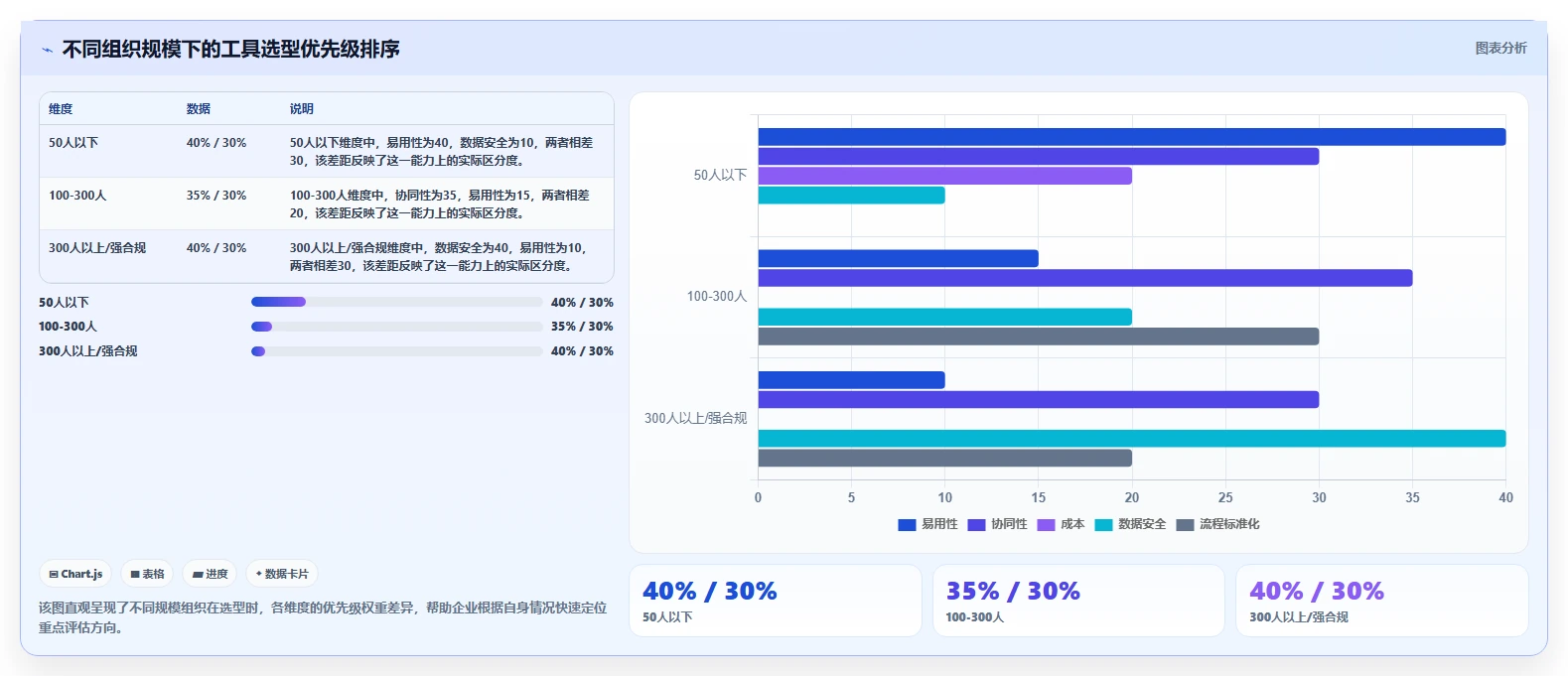Click the 50人以下 progress bar

click(397, 302)
